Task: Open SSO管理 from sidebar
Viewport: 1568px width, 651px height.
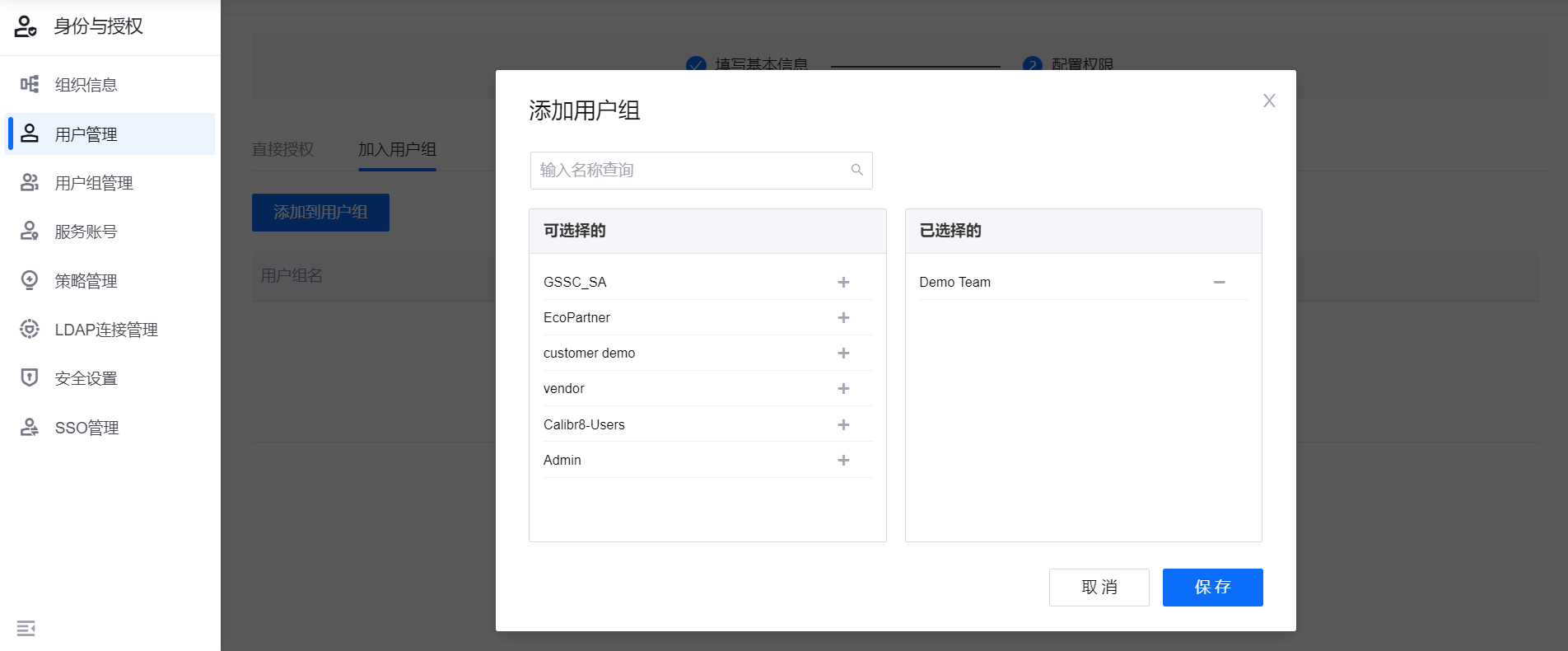Action: [86, 428]
